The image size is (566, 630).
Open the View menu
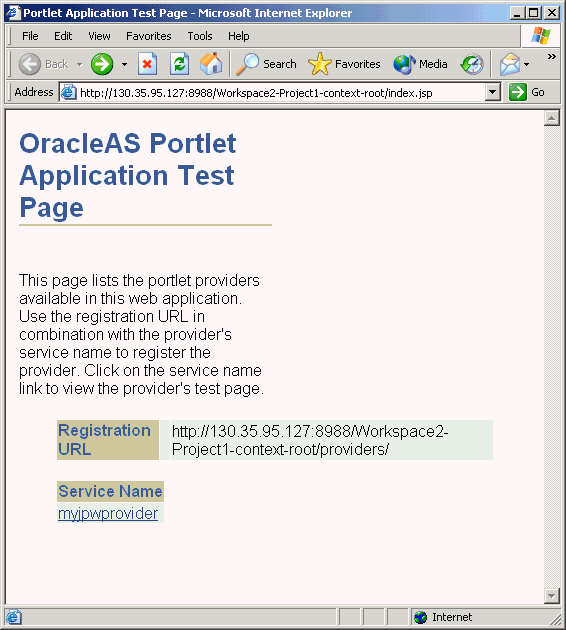tap(99, 36)
